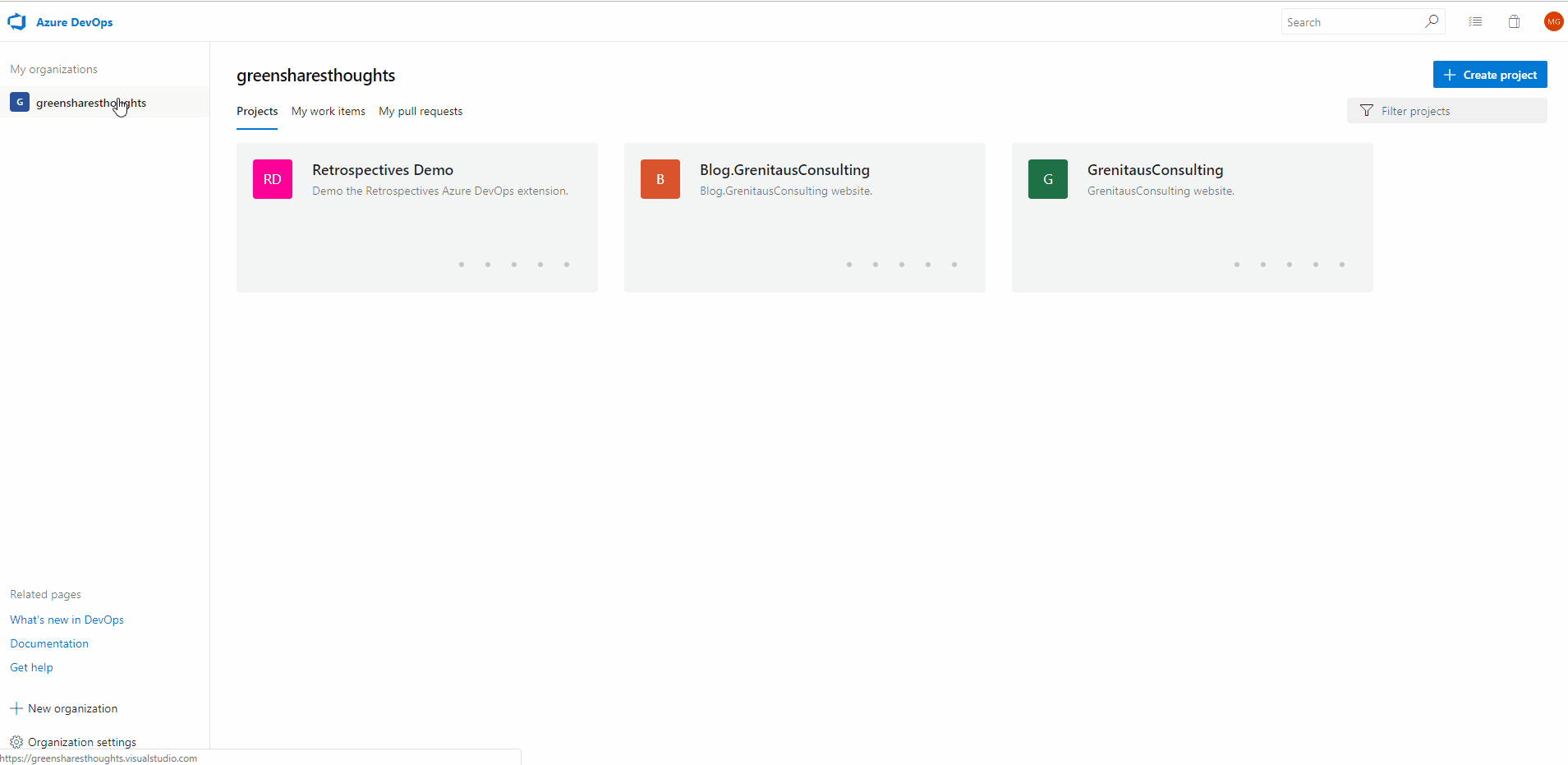
Task: Click the Azure DevOps title text
Action: (75, 22)
